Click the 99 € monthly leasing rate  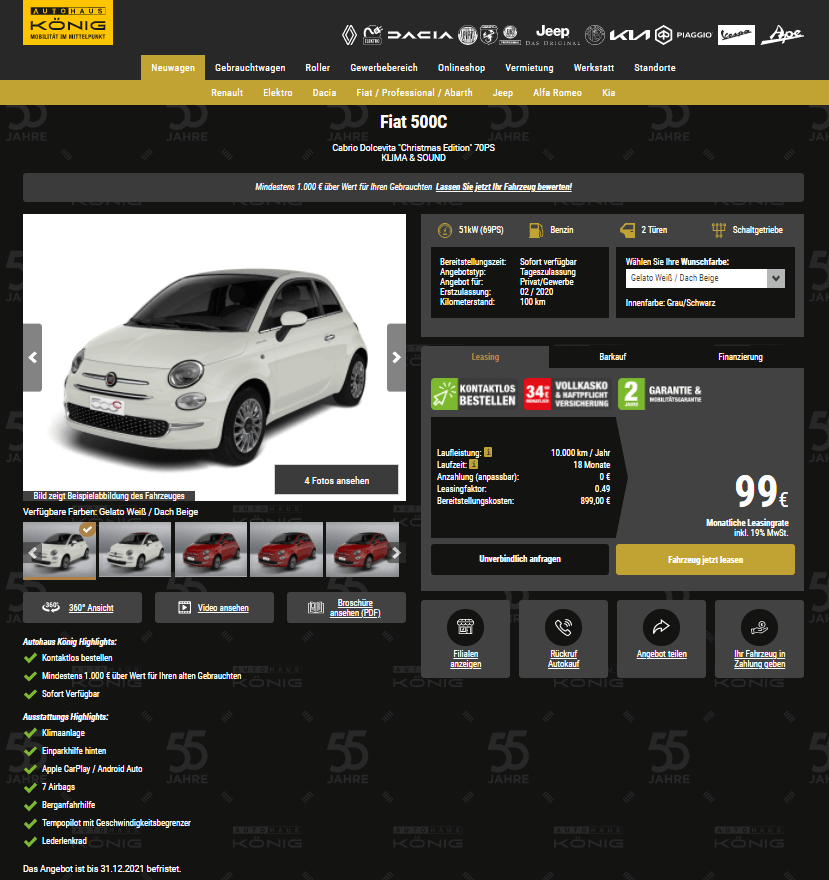(x=761, y=492)
